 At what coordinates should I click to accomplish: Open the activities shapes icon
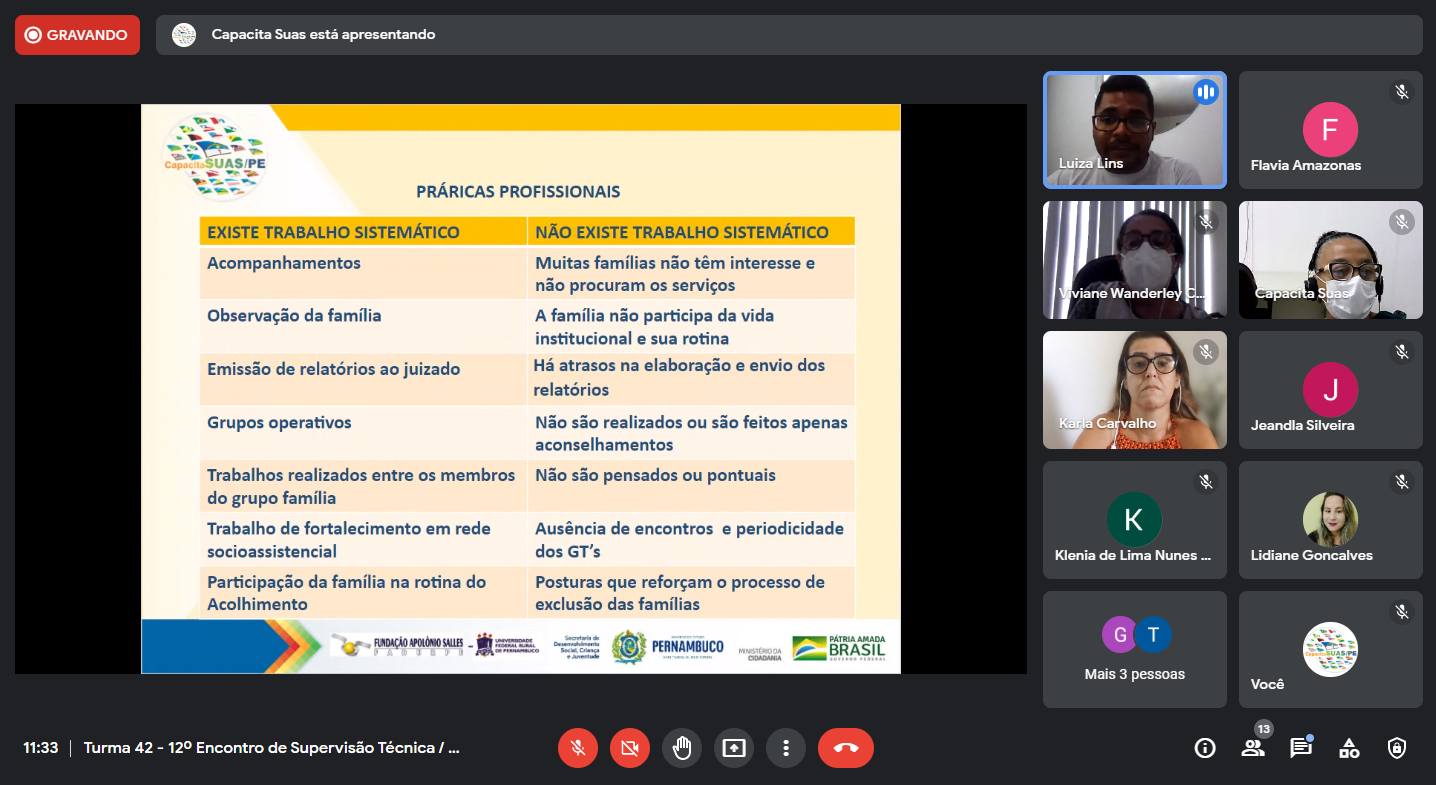(x=1349, y=748)
